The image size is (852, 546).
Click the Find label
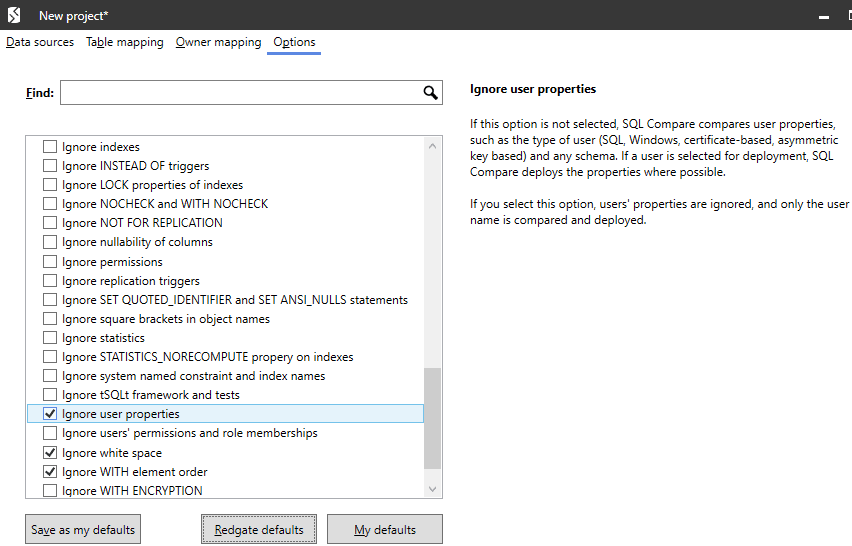tap(40, 93)
